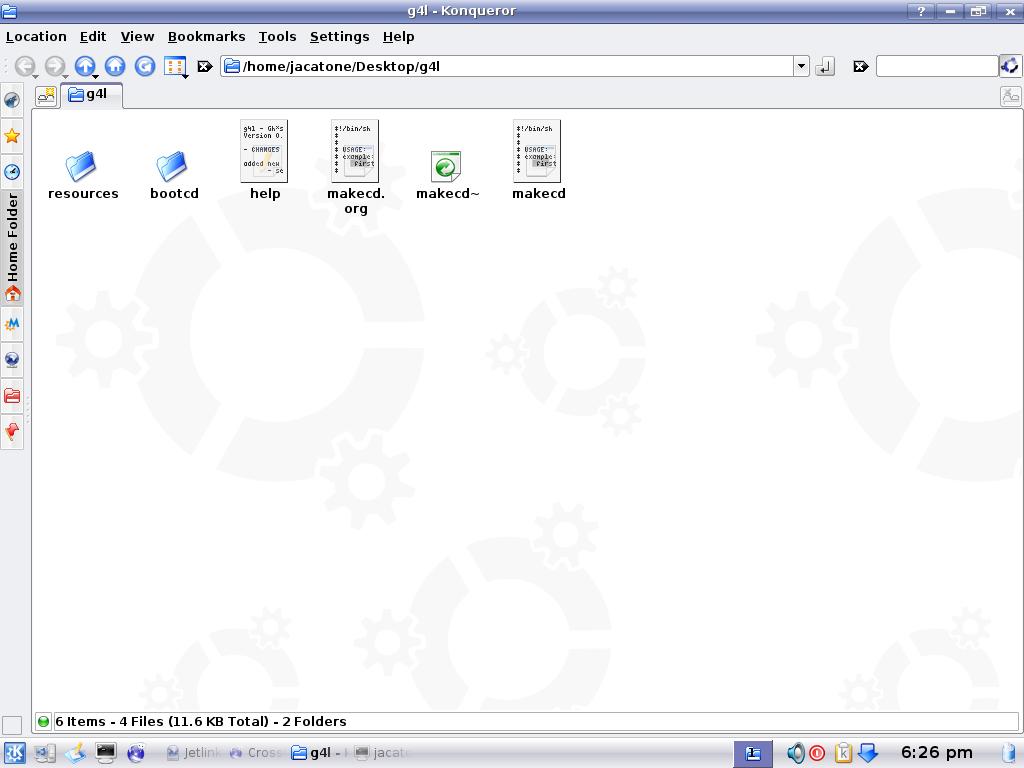Viewport: 1024px width, 768px height.
Task: Reload the current folder view
Action: click(x=145, y=66)
